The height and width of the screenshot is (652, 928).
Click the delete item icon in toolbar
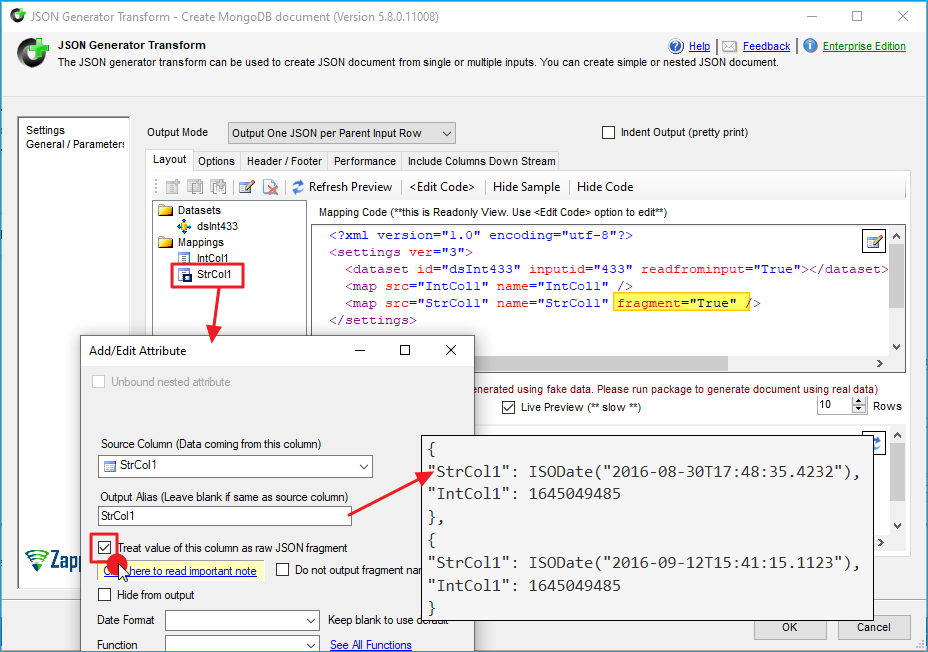tap(270, 187)
